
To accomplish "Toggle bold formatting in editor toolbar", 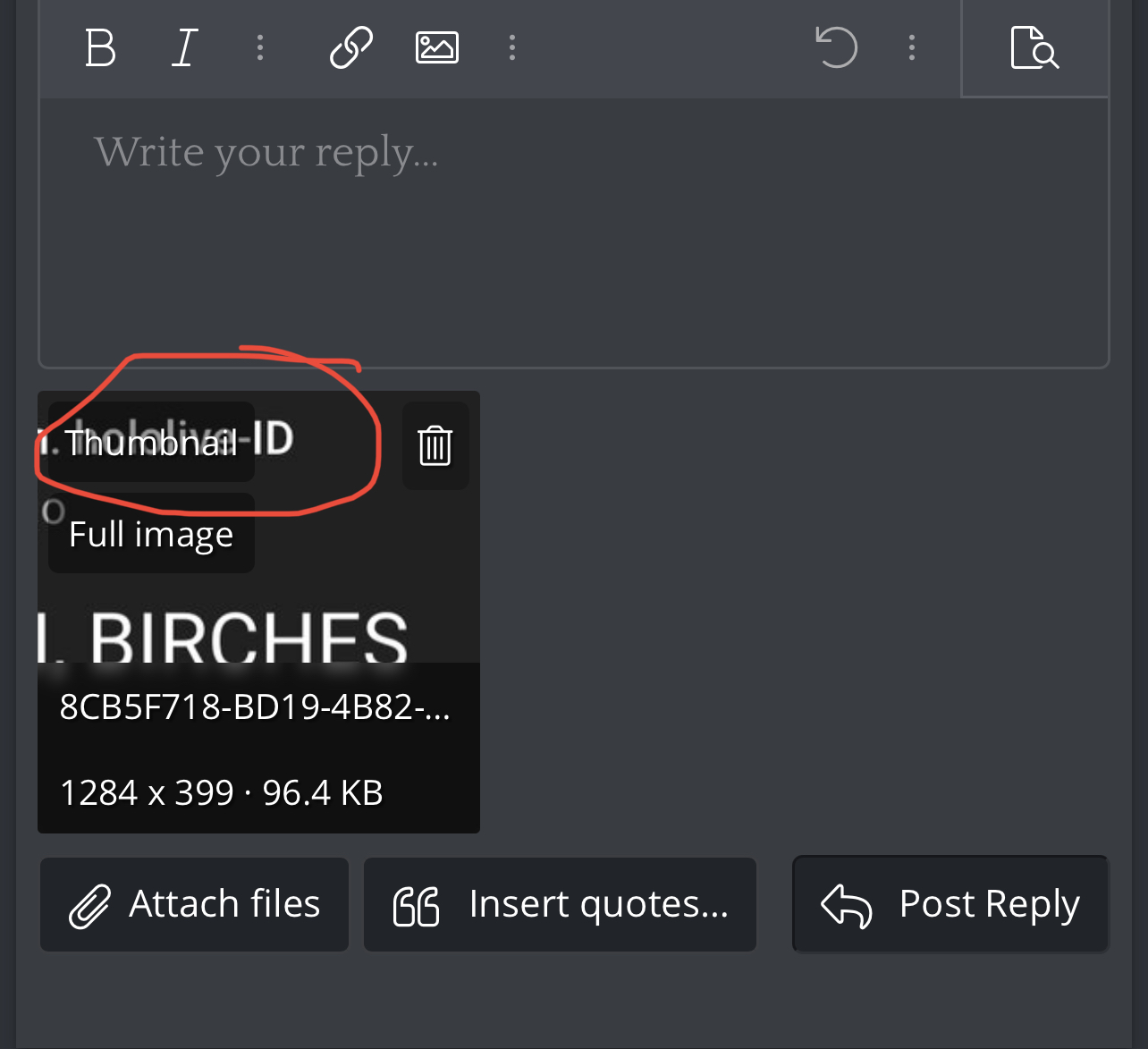I will click(100, 47).
